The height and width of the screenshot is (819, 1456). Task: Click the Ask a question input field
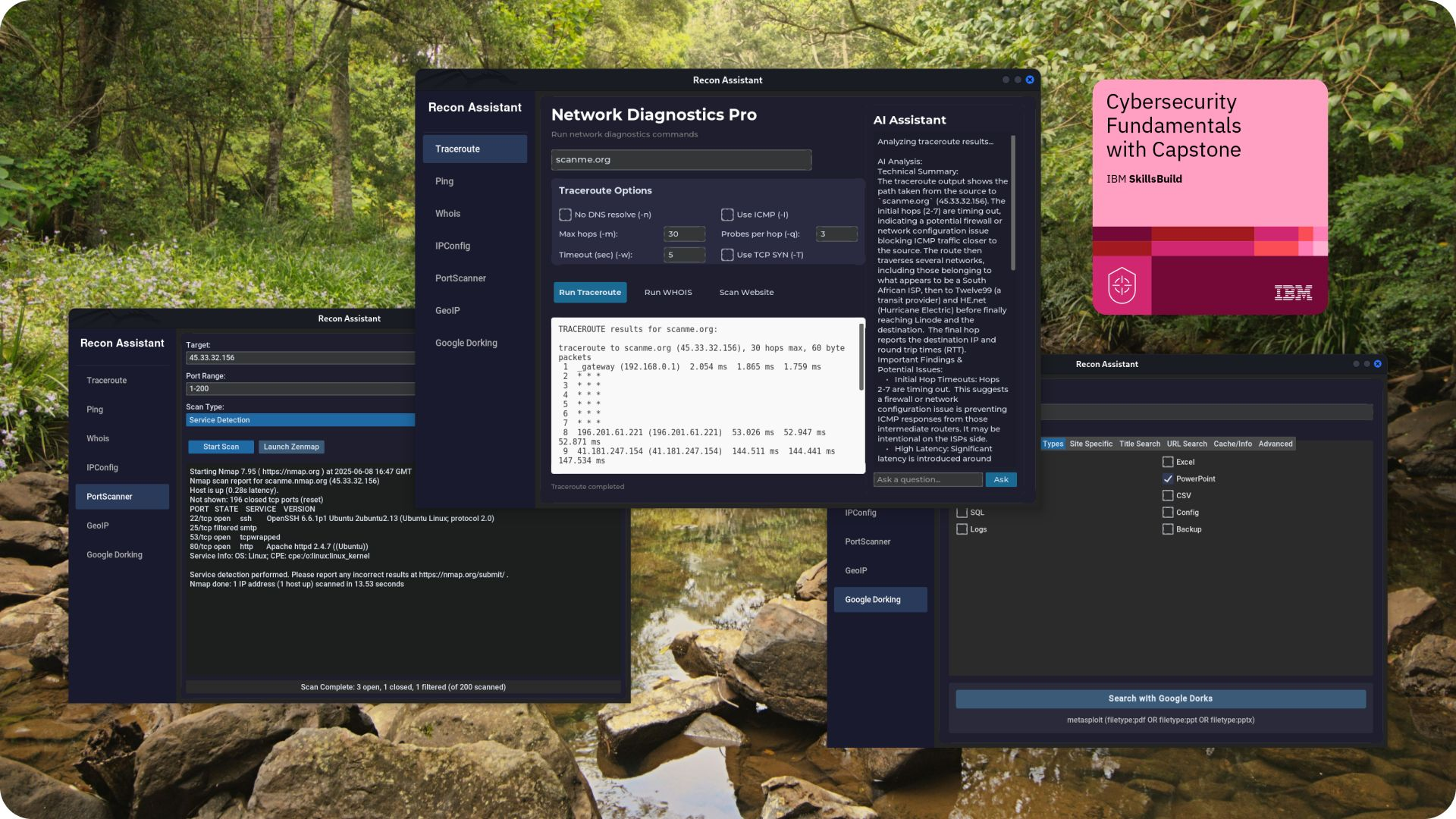[927, 479]
